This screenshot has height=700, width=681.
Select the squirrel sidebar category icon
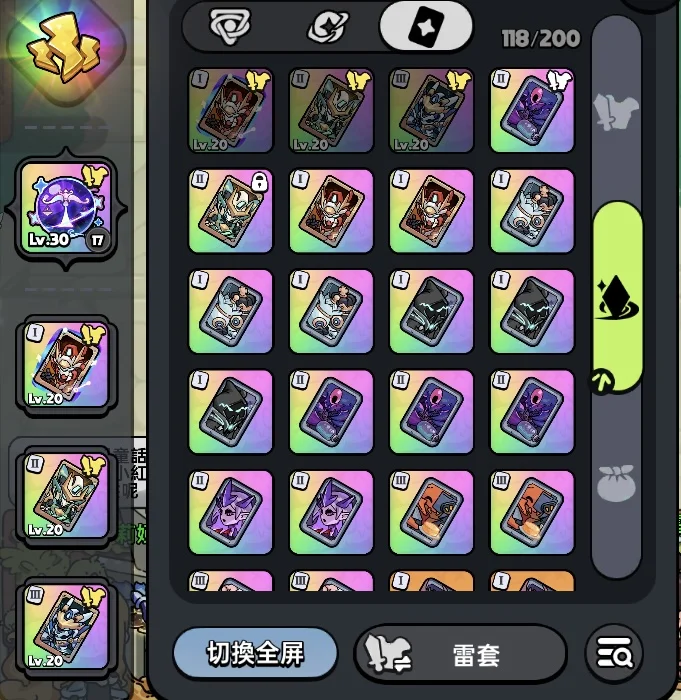[616, 112]
